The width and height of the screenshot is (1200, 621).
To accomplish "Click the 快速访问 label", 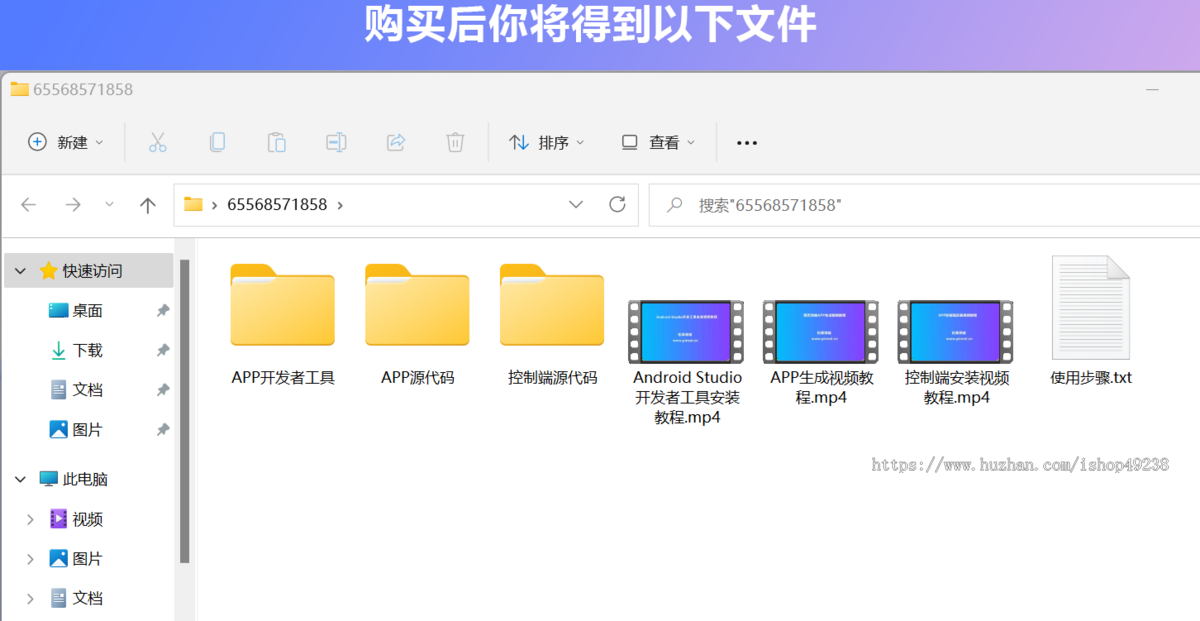I will pyautogui.click(x=92, y=271).
